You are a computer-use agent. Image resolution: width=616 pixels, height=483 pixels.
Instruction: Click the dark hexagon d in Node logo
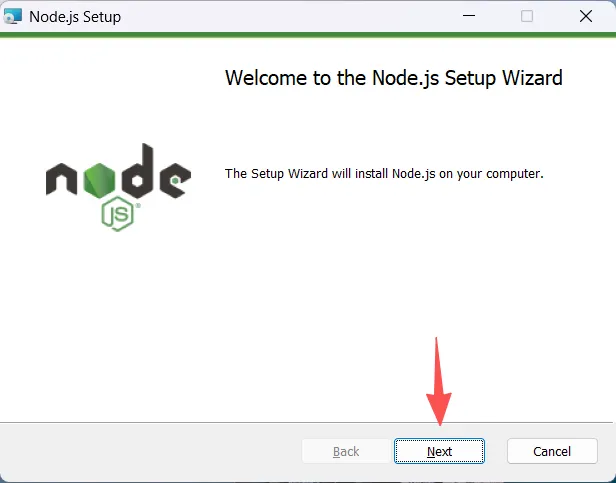coord(137,171)
